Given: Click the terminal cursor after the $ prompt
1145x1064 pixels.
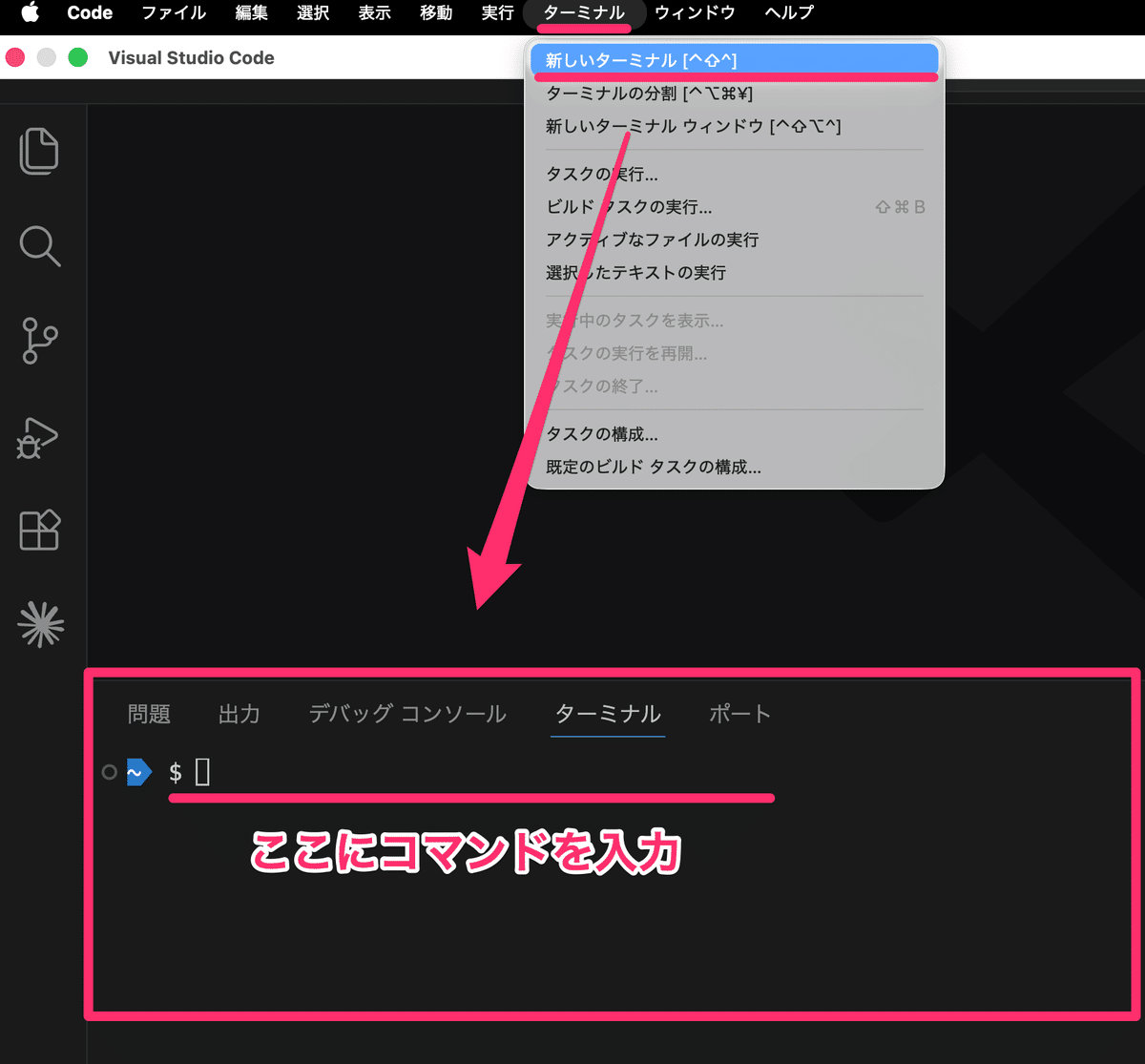Looking at the screenshot, I should (202, 772).
